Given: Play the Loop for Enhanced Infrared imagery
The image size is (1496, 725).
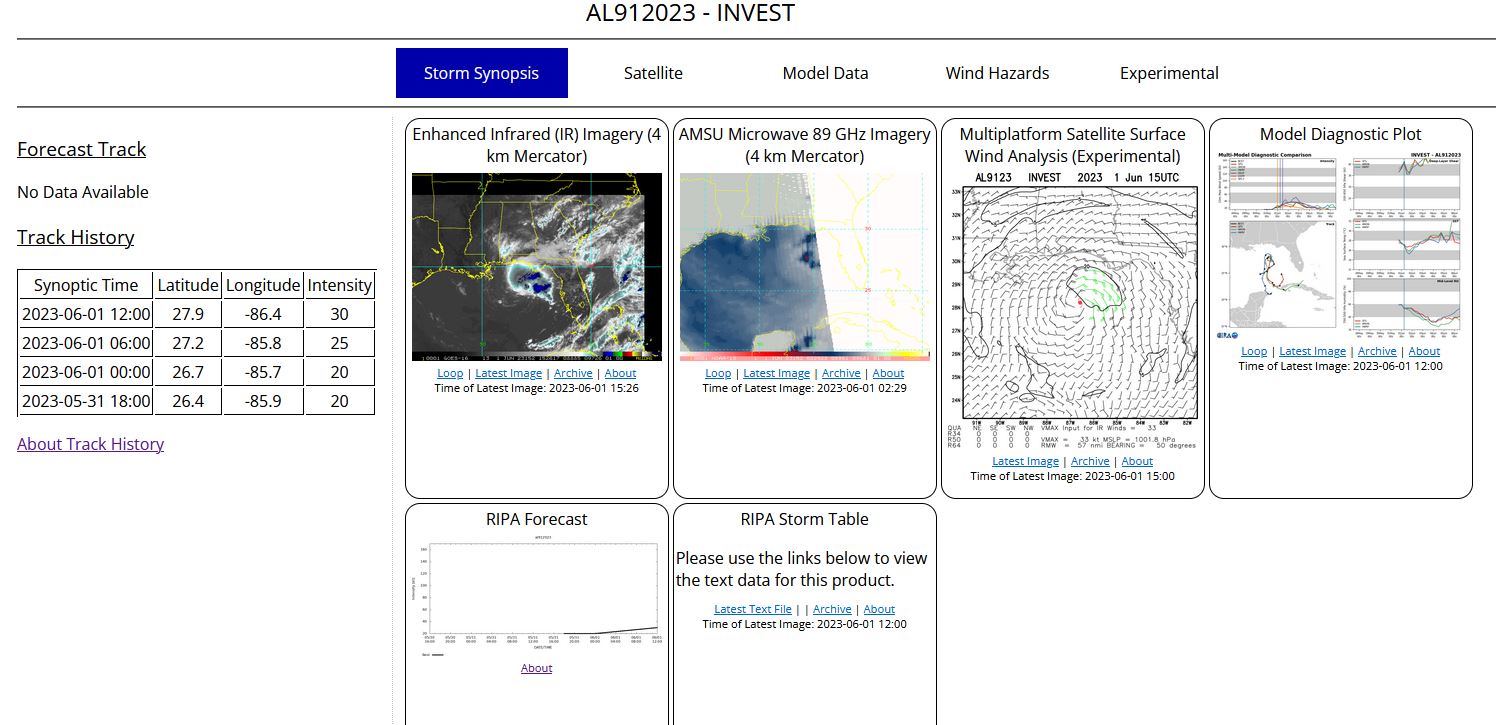Looking at the screenshot, I should 450,373.
